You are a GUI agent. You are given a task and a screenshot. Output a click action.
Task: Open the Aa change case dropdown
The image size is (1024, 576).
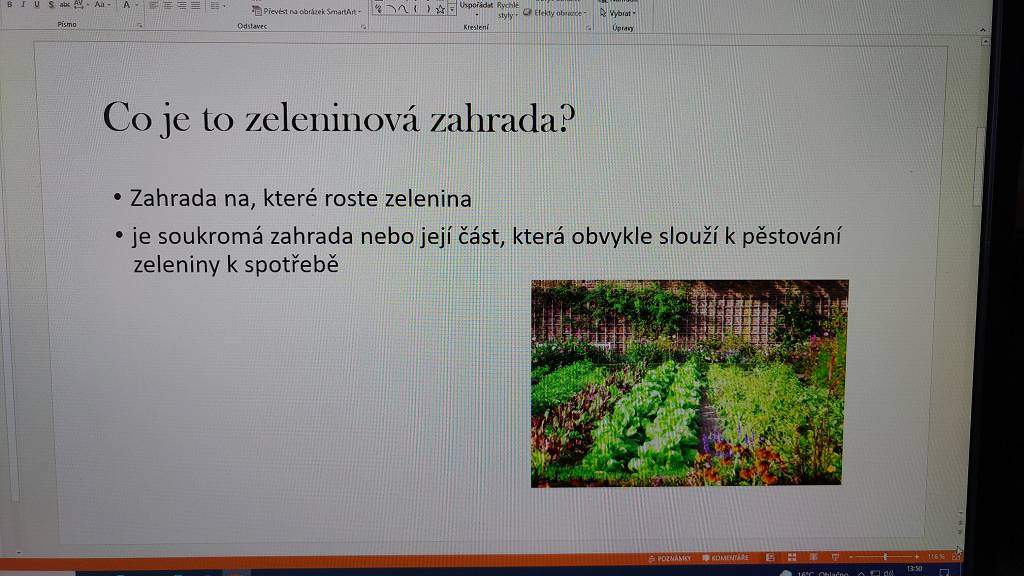(101, 5)
